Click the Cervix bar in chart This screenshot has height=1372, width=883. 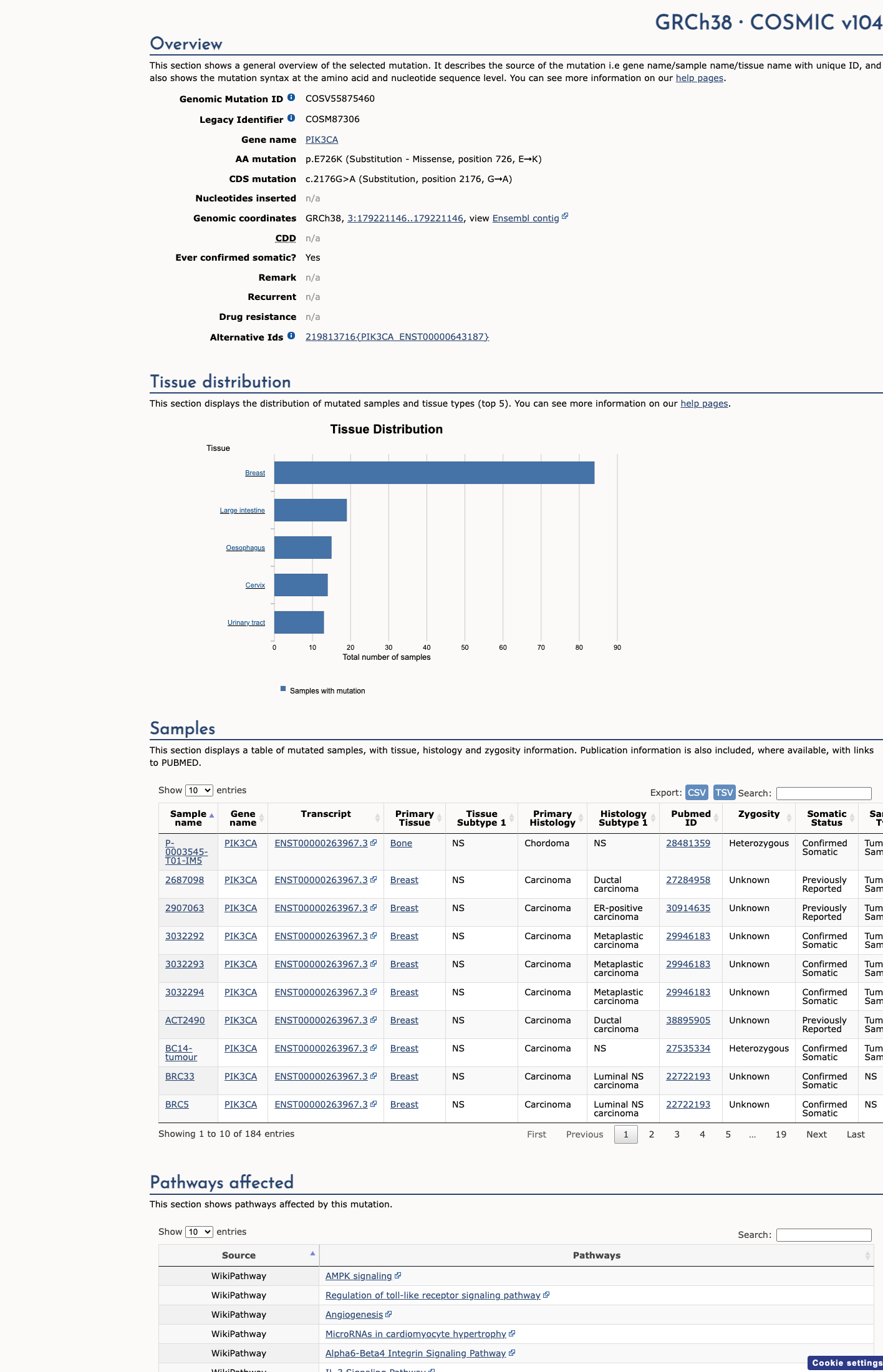[301, 585]
